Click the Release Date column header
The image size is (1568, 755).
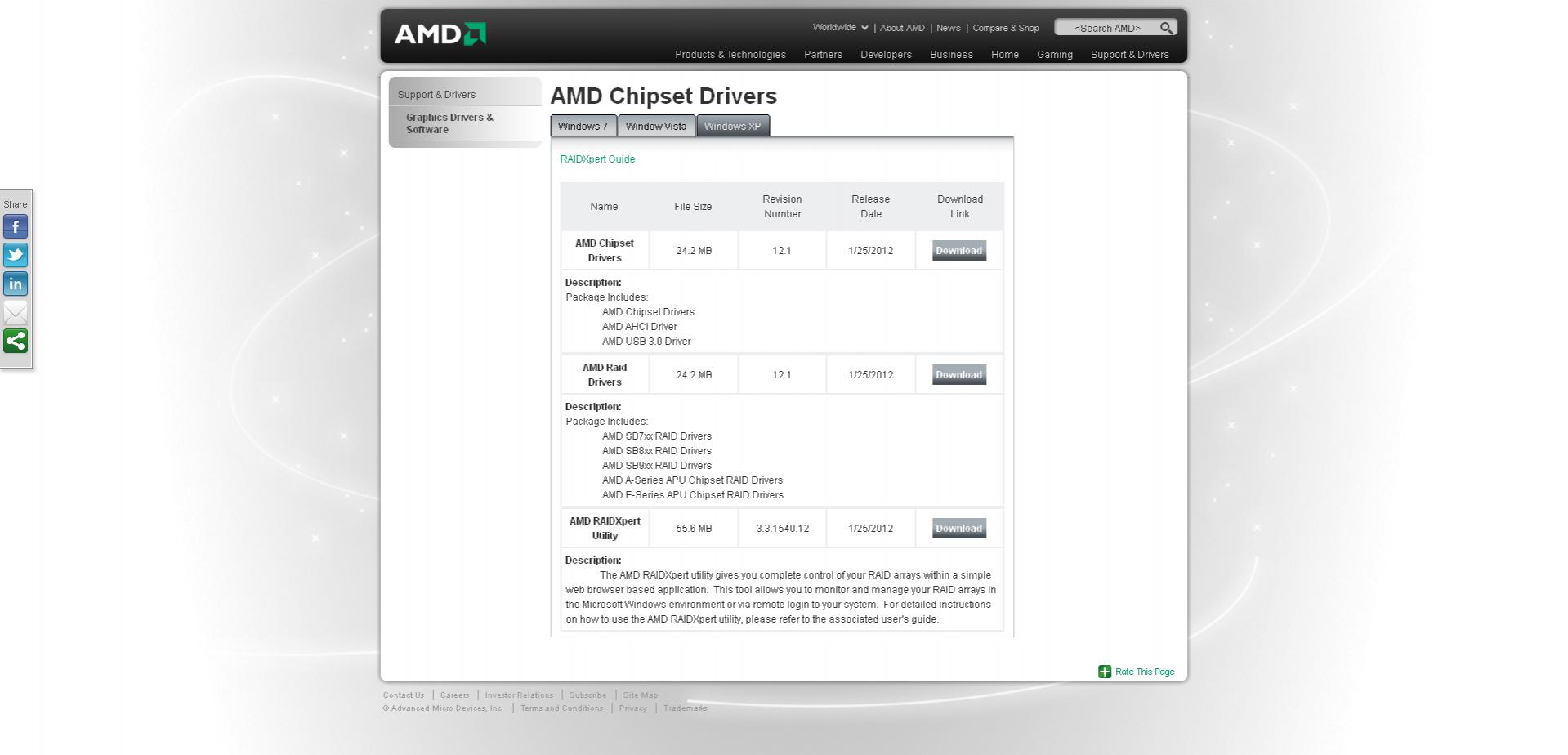coord(871,207)
